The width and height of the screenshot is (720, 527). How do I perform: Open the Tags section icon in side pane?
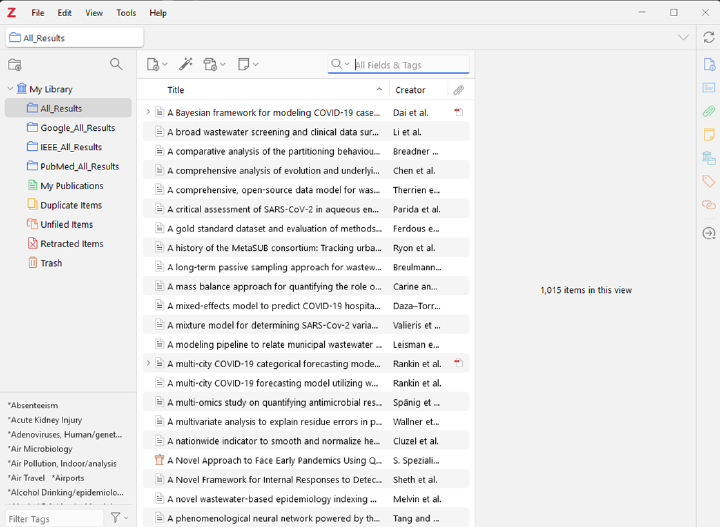(708, 181)
